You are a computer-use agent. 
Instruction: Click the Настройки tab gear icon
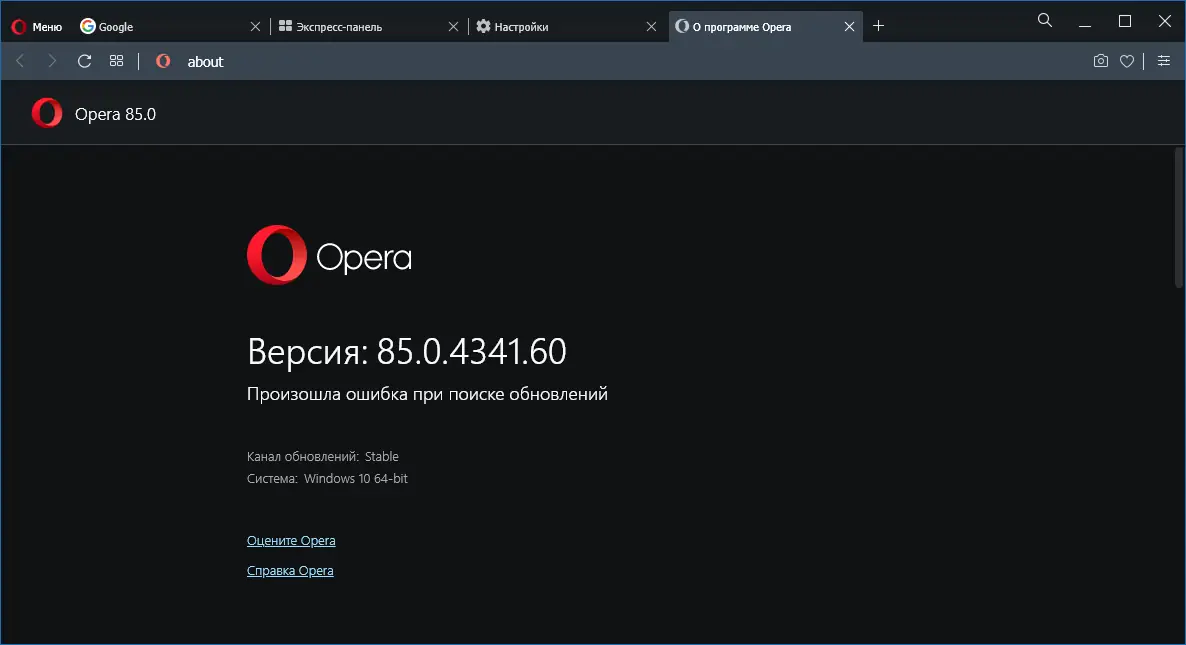click(483, 26)
